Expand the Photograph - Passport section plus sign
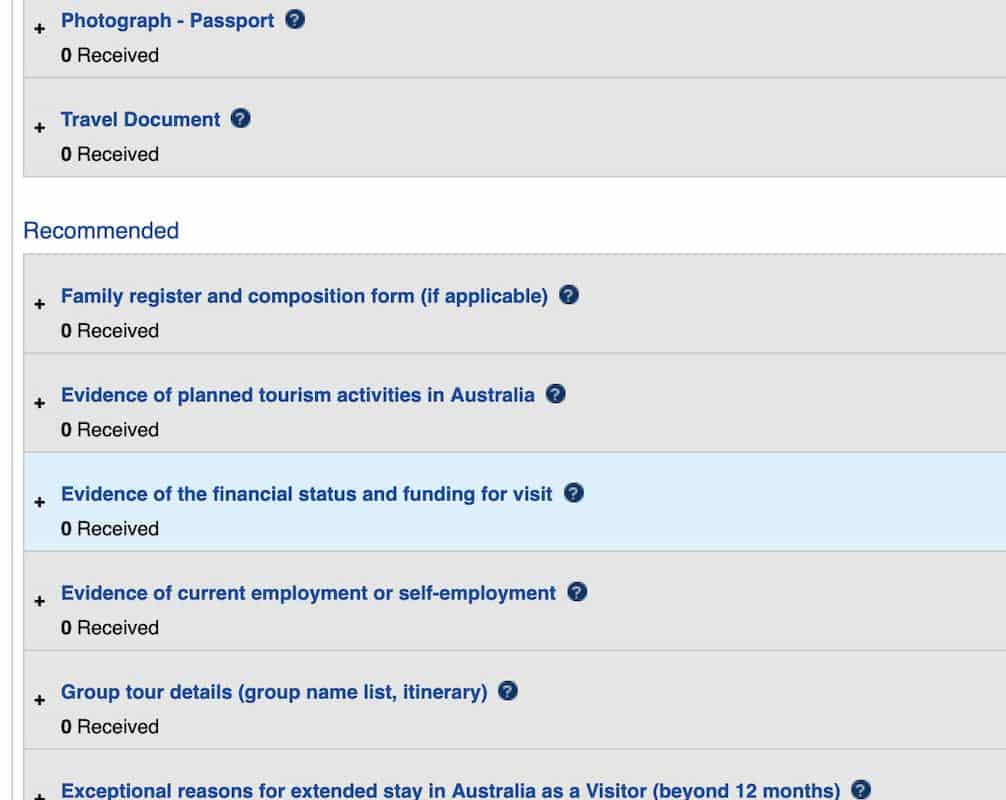 (40, 29)
